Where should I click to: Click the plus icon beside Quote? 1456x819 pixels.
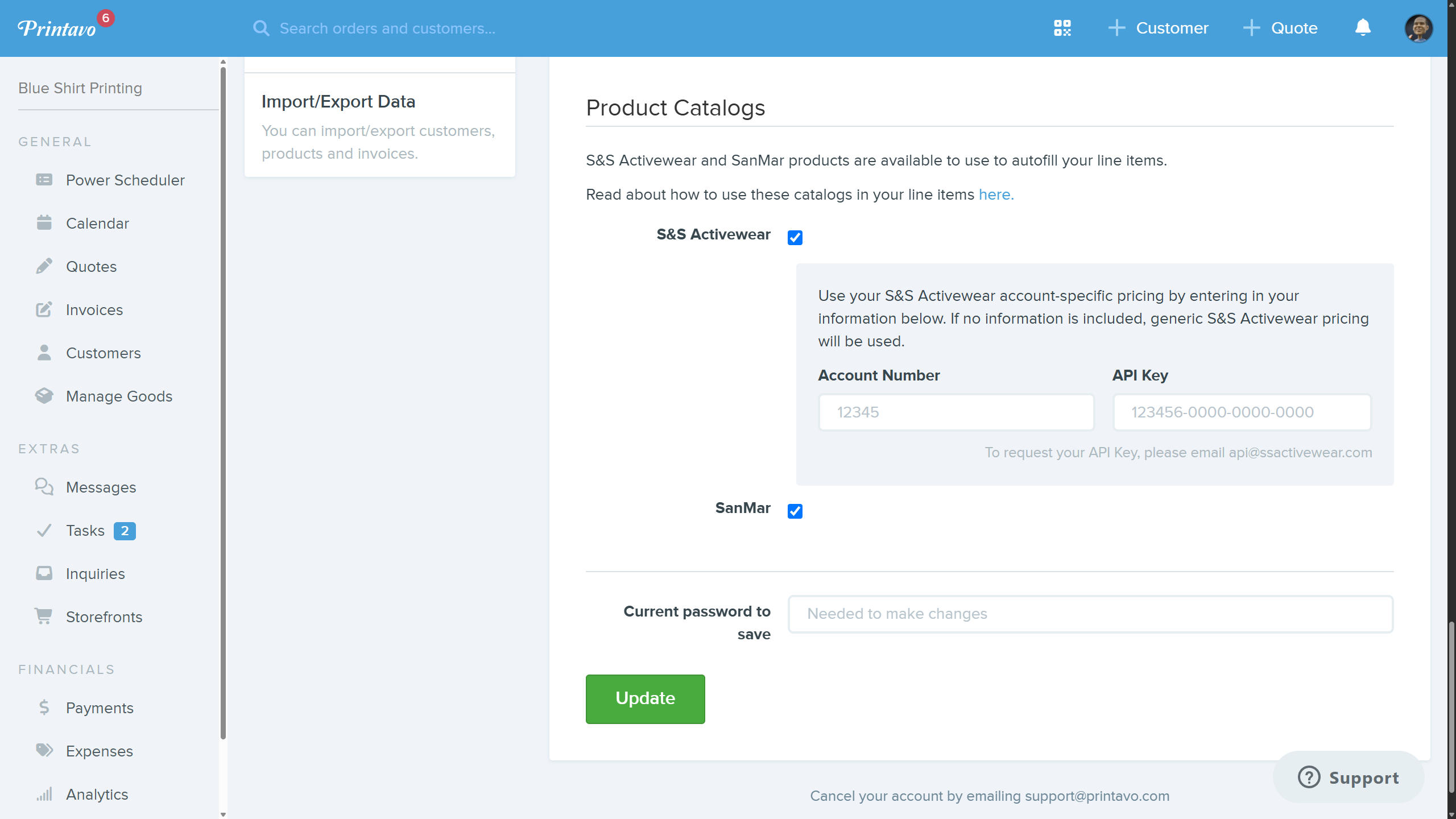pos(1251,28)
